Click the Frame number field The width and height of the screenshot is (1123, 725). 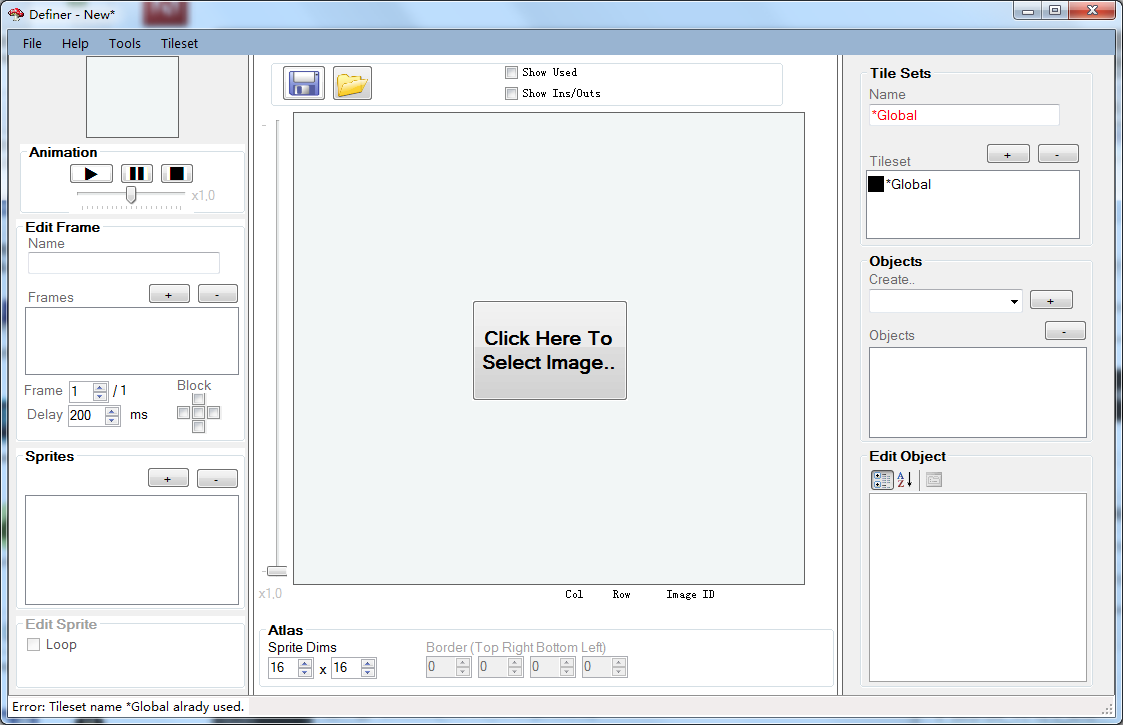[81, 391]
